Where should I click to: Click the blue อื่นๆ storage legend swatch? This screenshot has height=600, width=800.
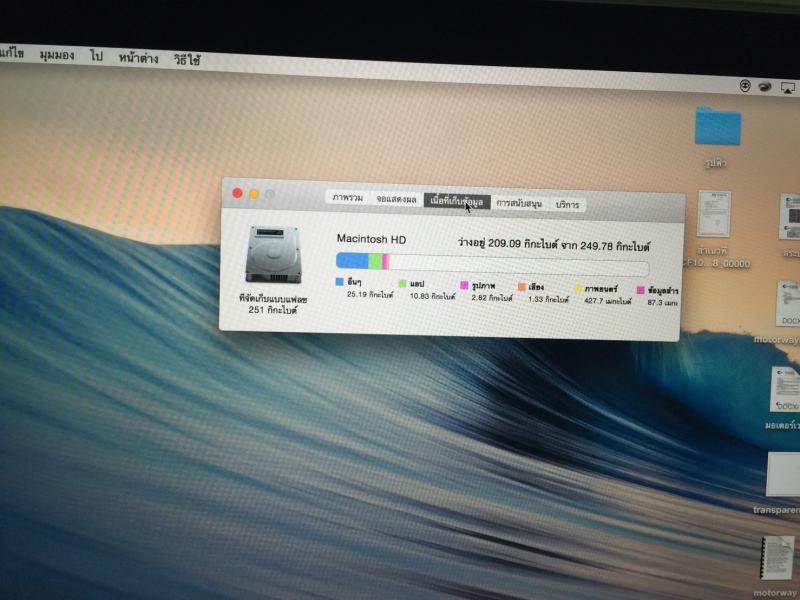click(340, 282)
